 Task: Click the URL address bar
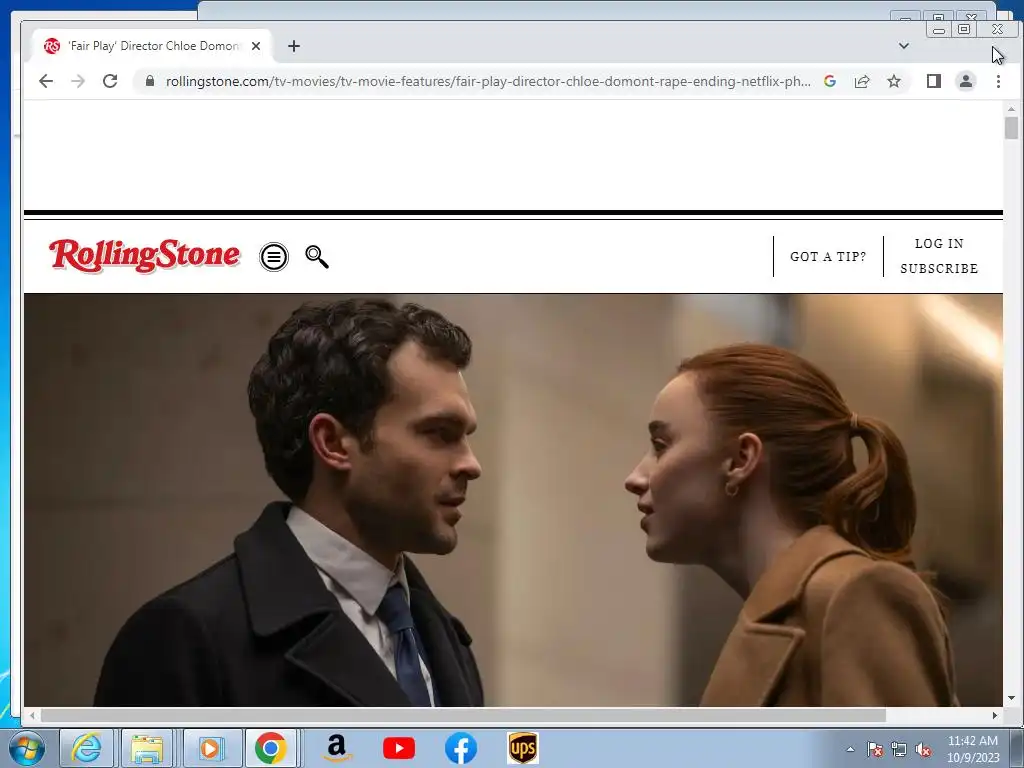[487, 81]
